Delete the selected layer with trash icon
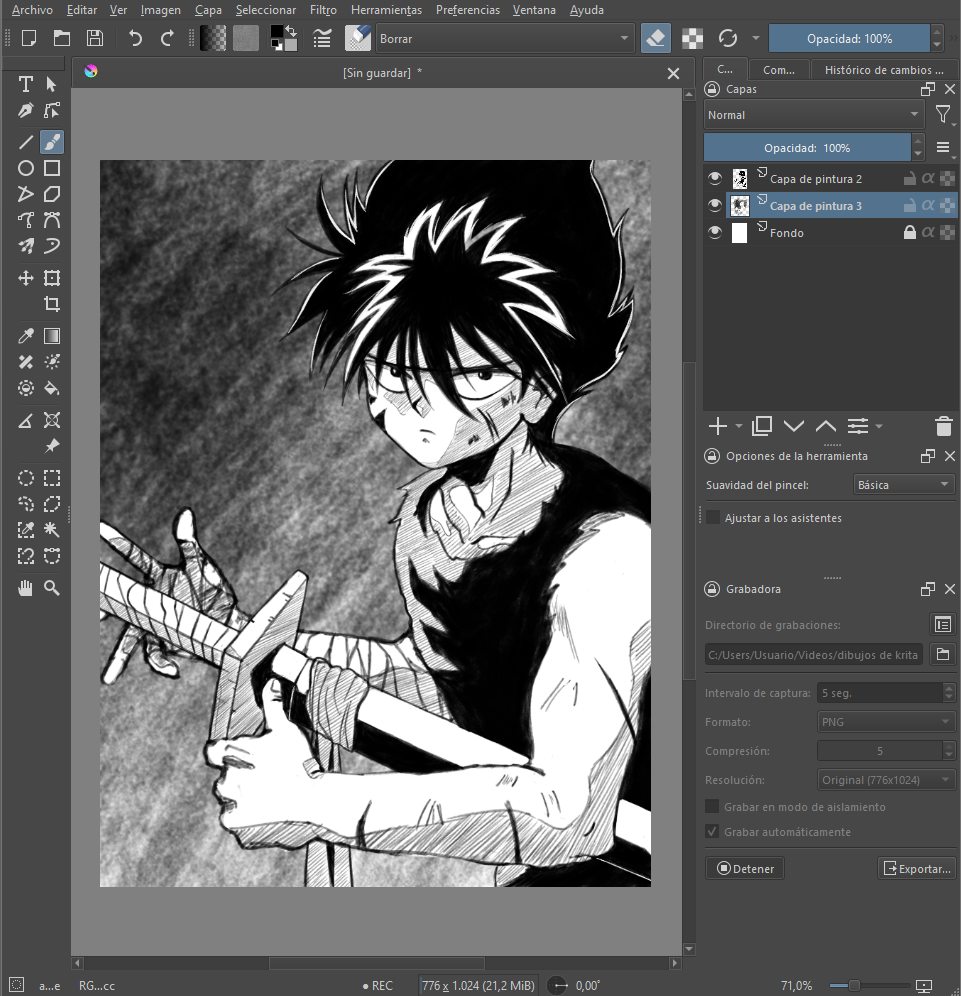 pyautogui.click(x=944, y=426)
